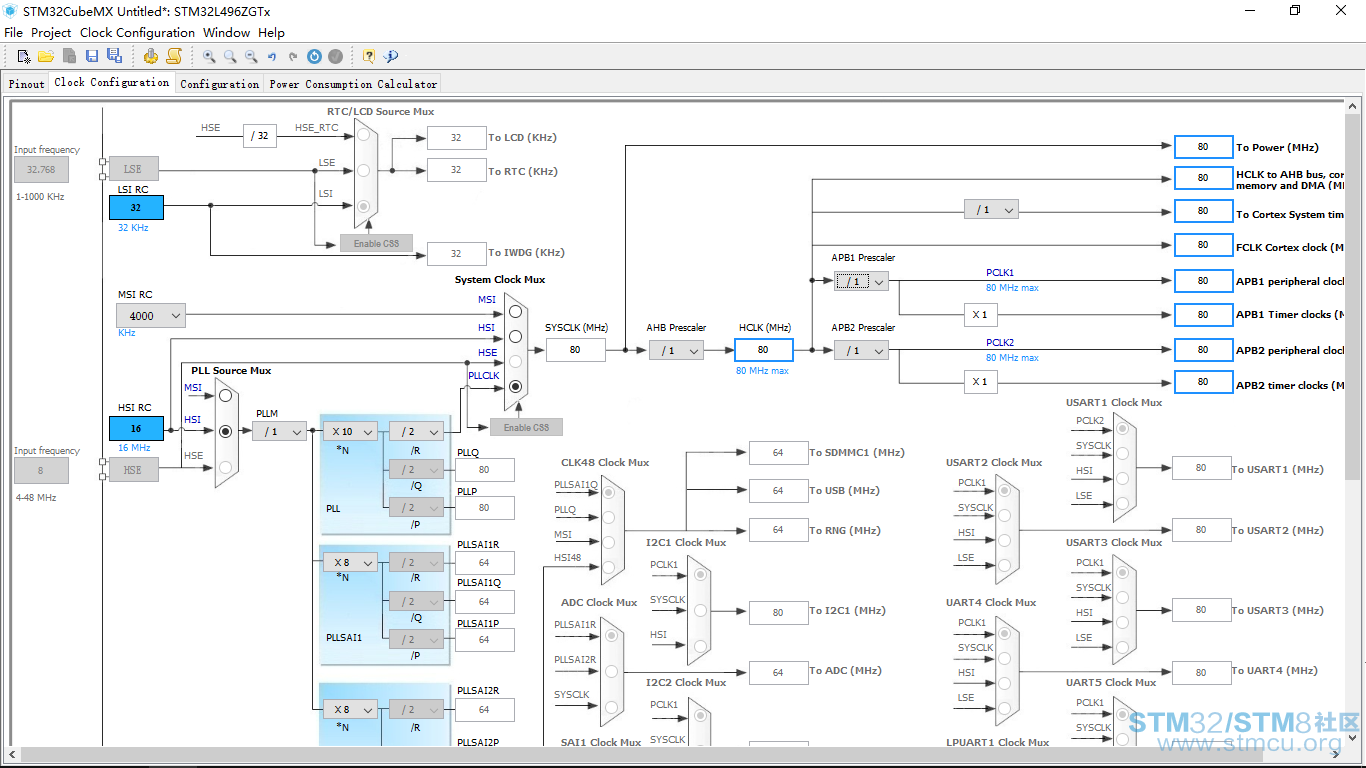The height and width of the screenshot is (768, 1366).
Task: Switch to Power Consumption Calculator tab
Action: tap(353, 84)
